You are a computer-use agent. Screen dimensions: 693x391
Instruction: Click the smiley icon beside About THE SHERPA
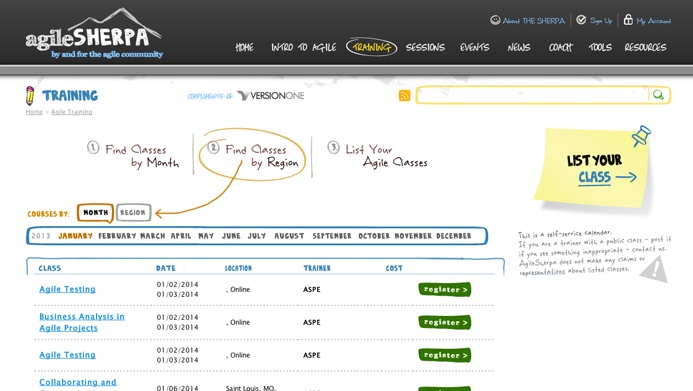coord(495,20)
